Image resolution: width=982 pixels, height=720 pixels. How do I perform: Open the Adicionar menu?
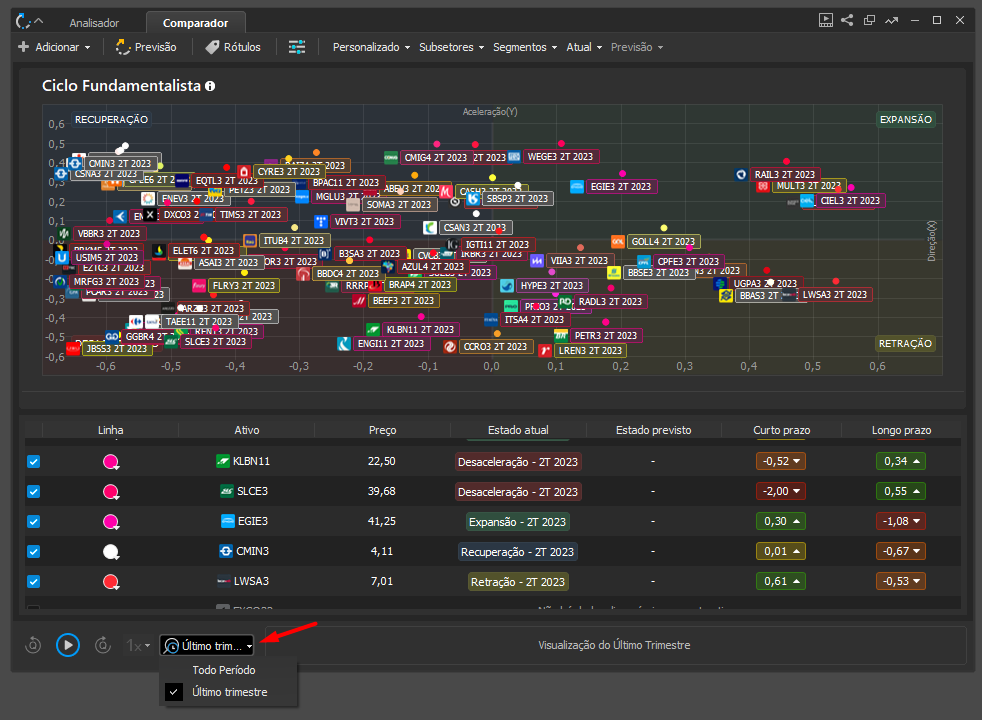(x=54, y=47)
